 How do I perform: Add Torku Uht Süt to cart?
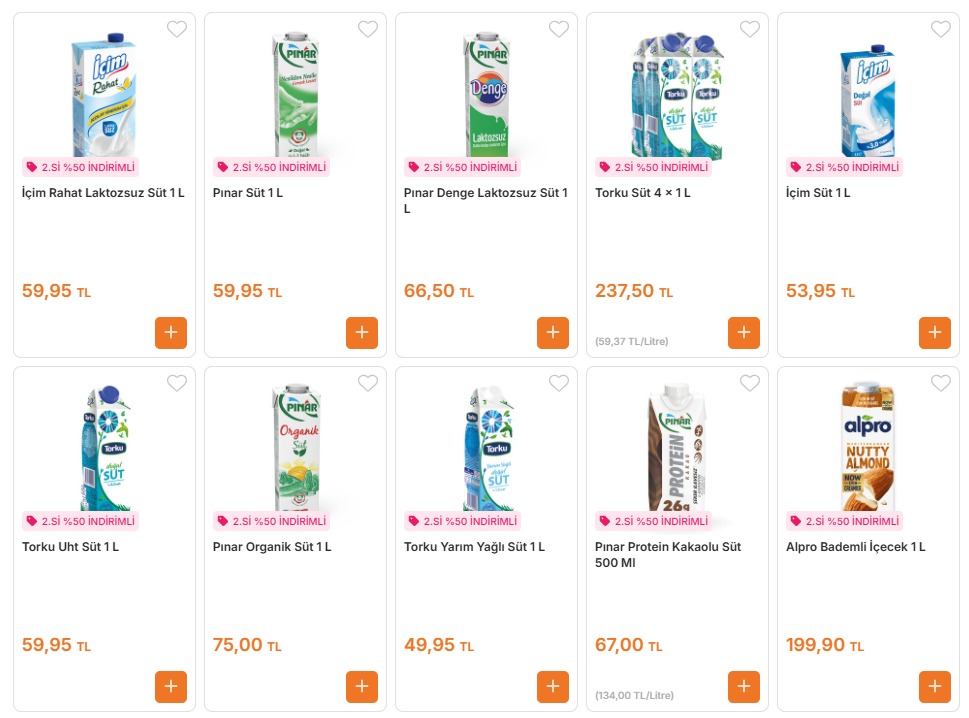pos(171,687)
